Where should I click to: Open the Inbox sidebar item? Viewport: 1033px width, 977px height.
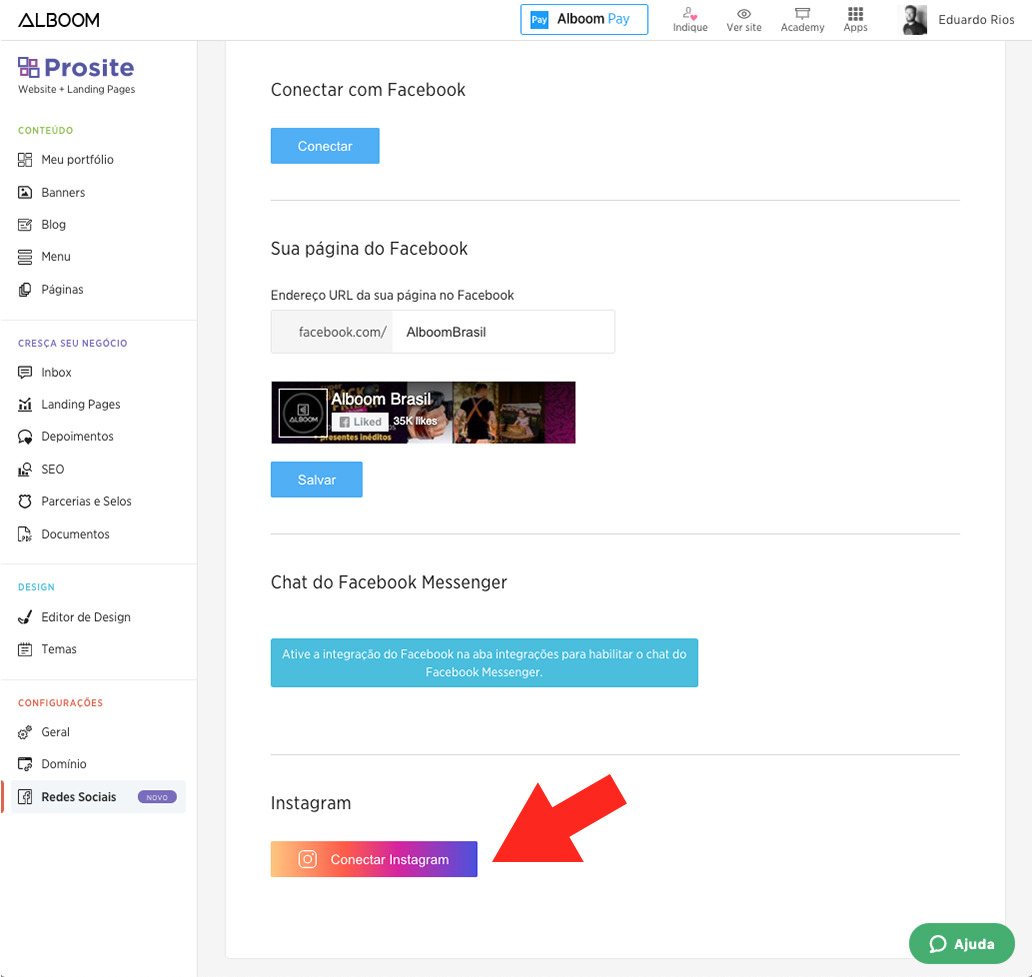pyautogui.click(x=56, y=372)
